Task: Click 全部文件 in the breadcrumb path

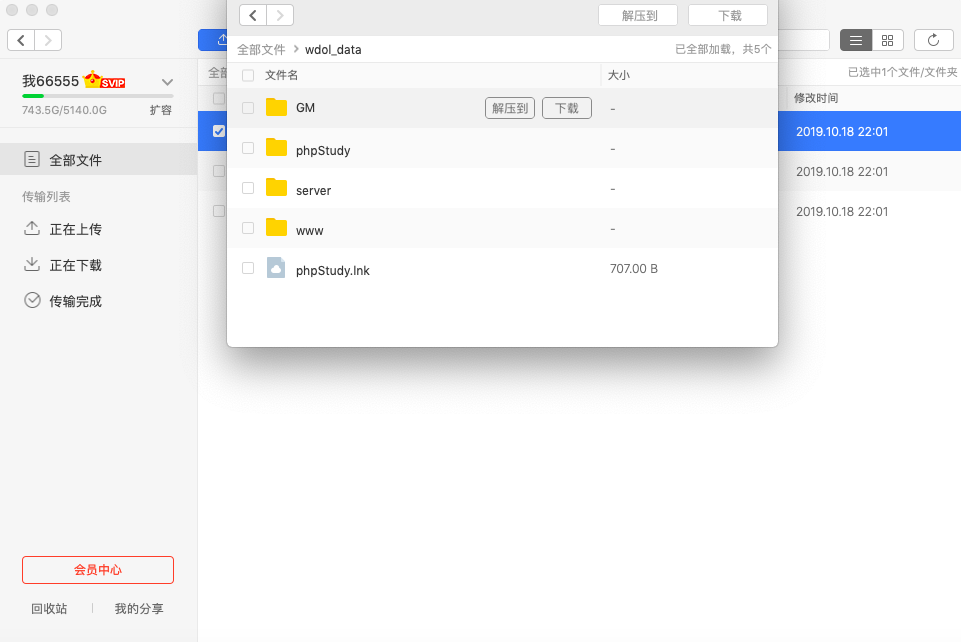Action: 261,49
